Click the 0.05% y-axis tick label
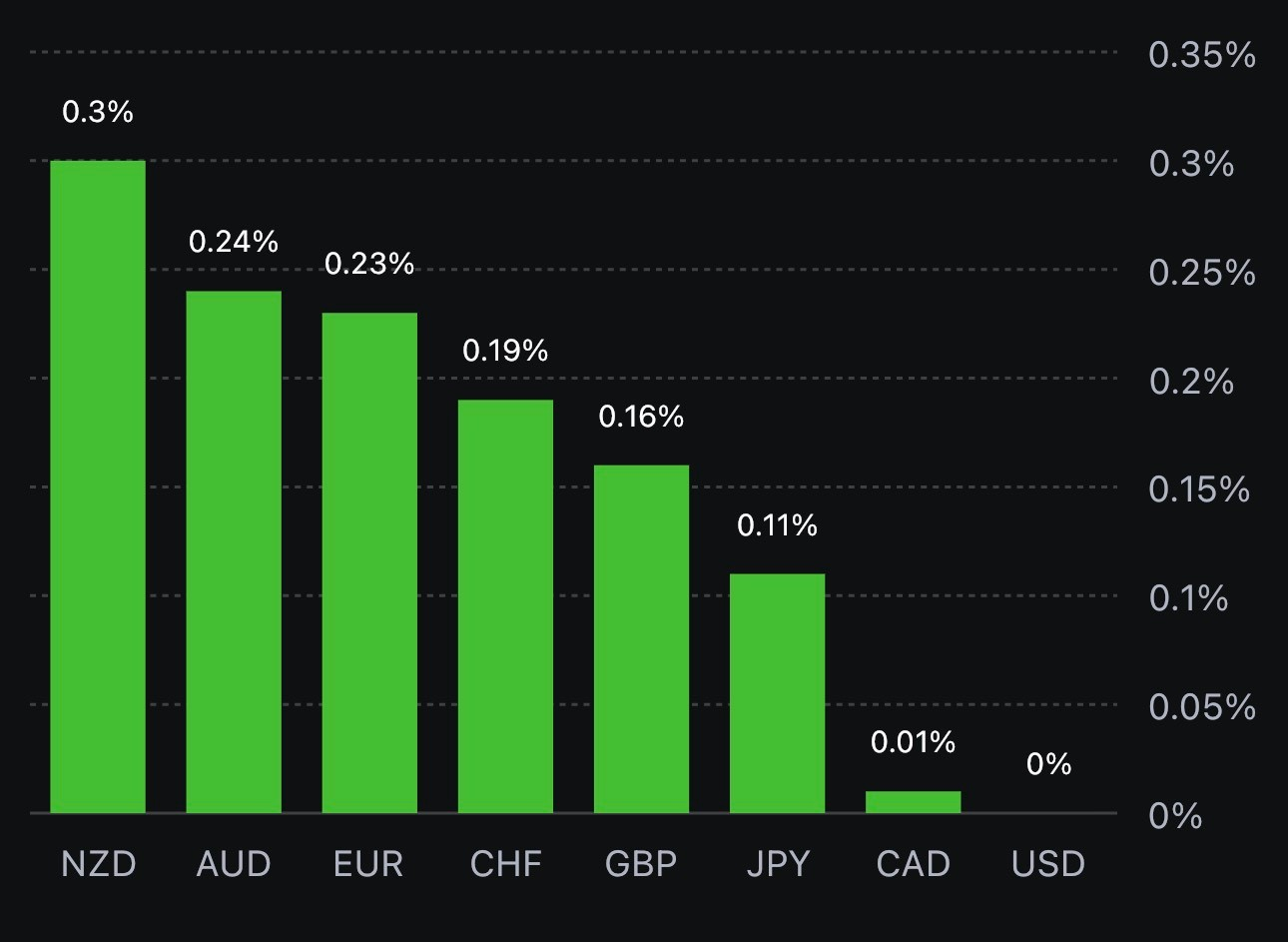The height and width of the screenshot is (942, 1288). pyautogui.click(x=1201, y=707)
